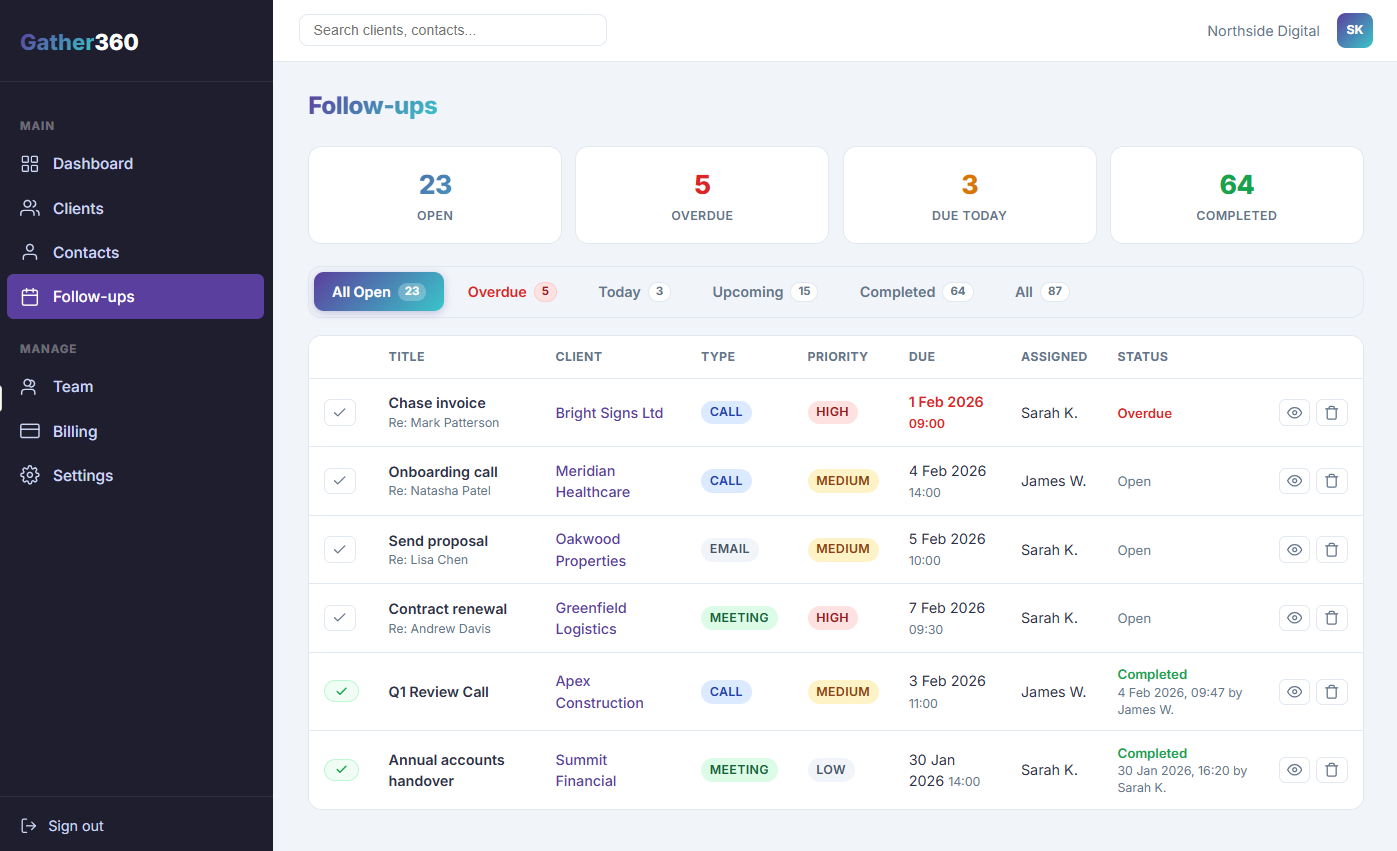
Task: Click the Follow-ups calendar icon
Action: 29,296
